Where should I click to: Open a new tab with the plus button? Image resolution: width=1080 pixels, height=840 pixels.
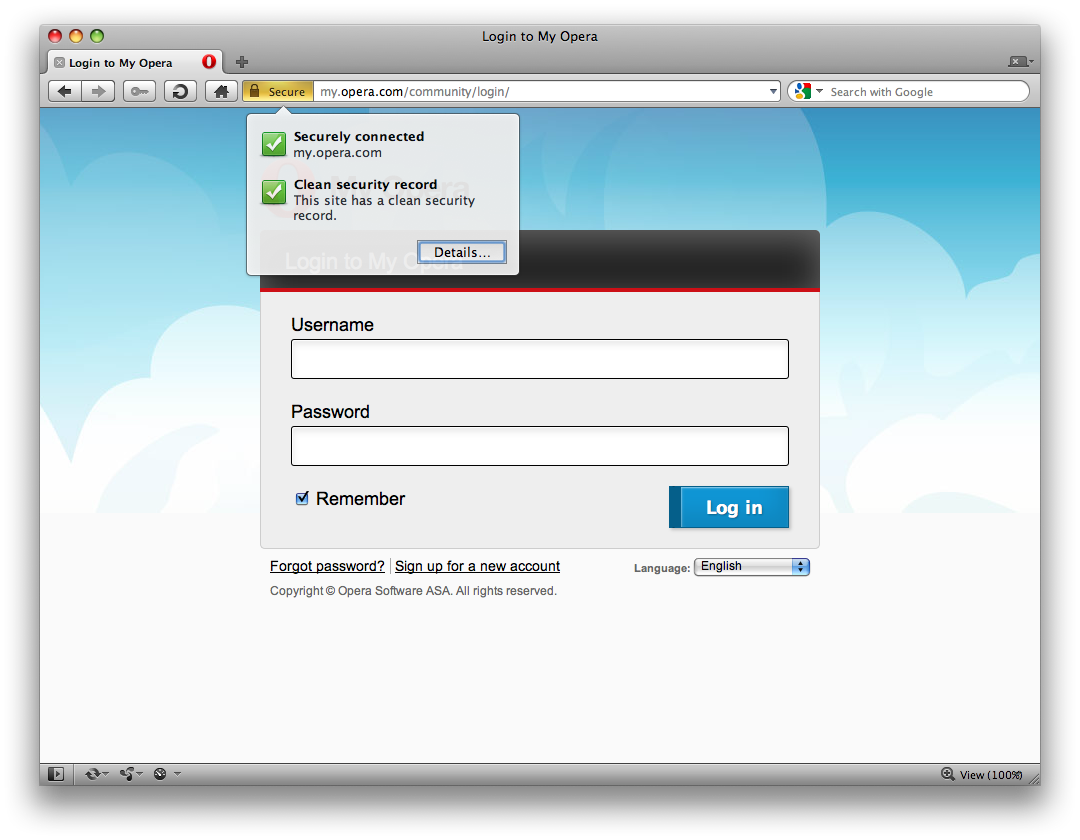point(241,62)
